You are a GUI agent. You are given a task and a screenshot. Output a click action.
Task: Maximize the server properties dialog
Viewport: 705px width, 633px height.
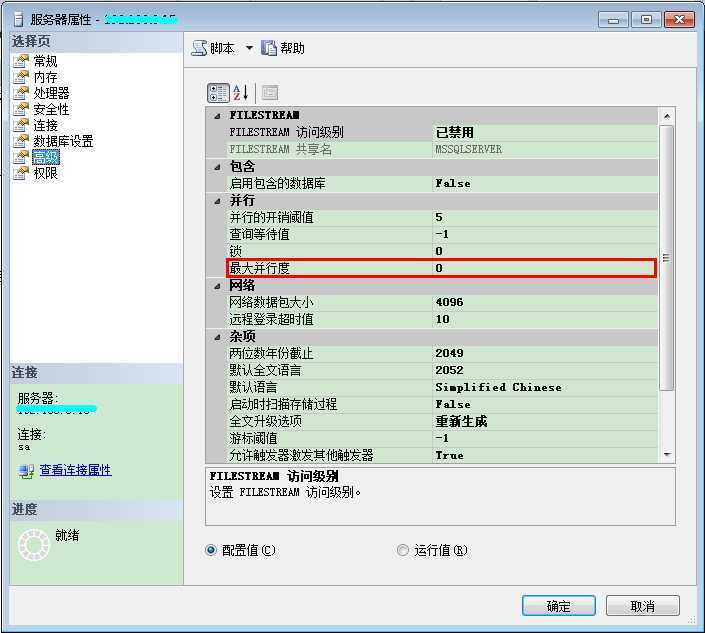tap(646, 20)
